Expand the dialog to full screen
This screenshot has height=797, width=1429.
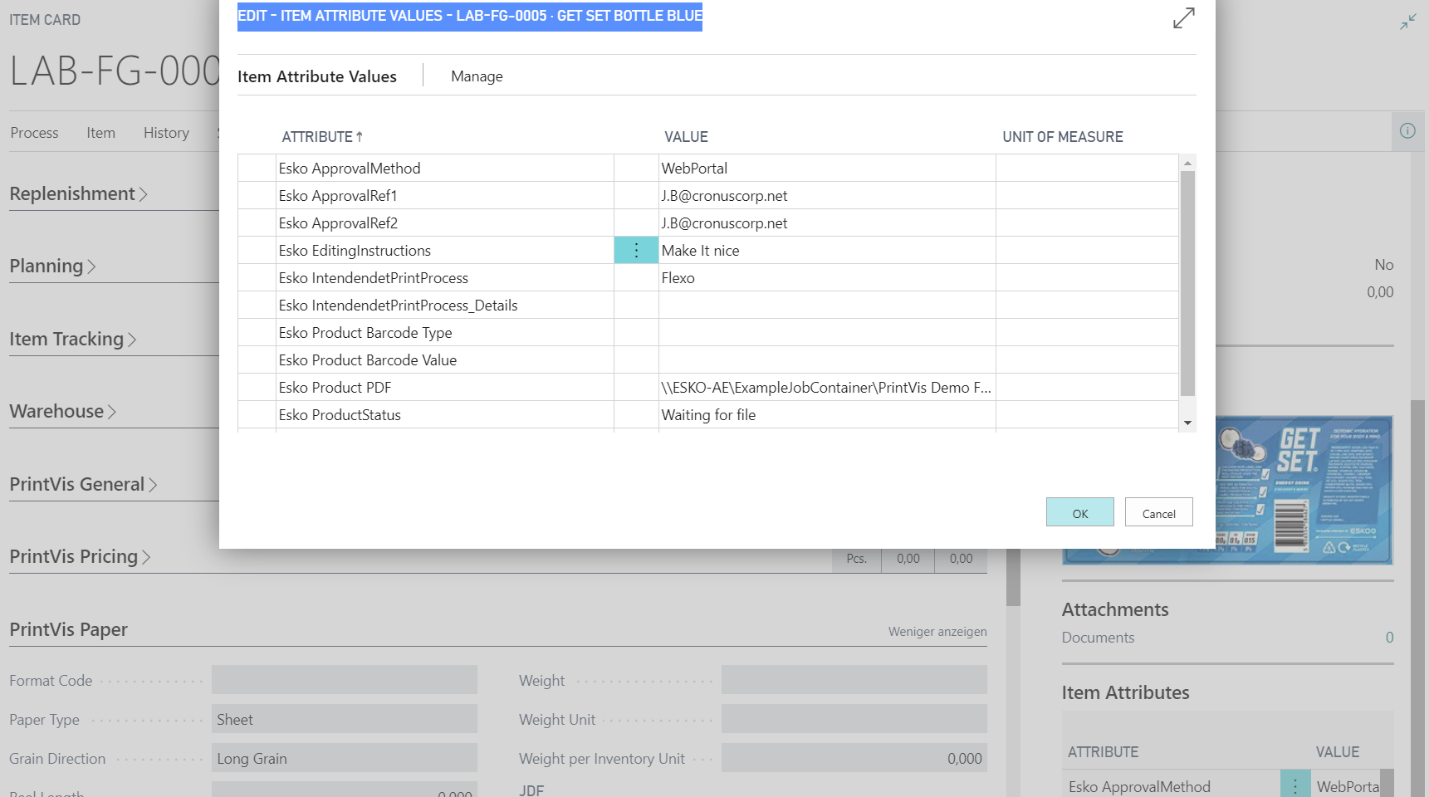coord(1183,18)
